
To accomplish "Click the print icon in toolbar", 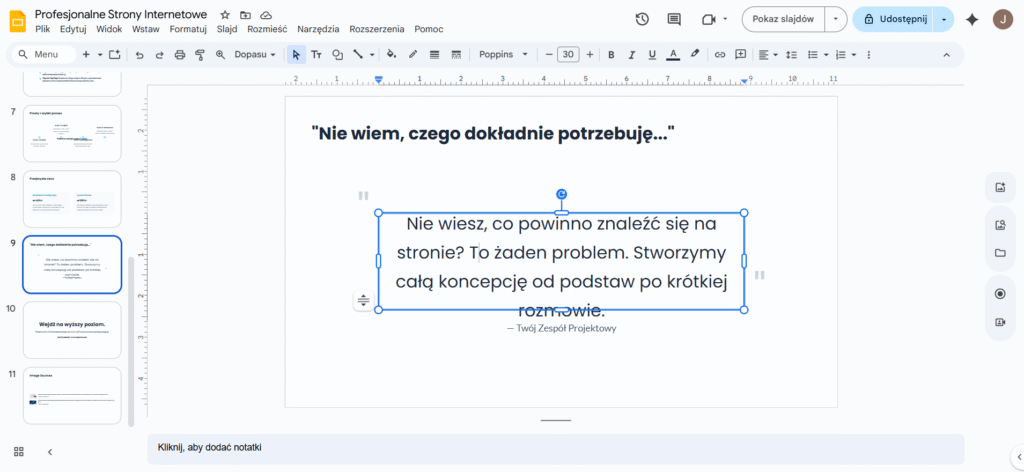I will click(x=180, y=54).
